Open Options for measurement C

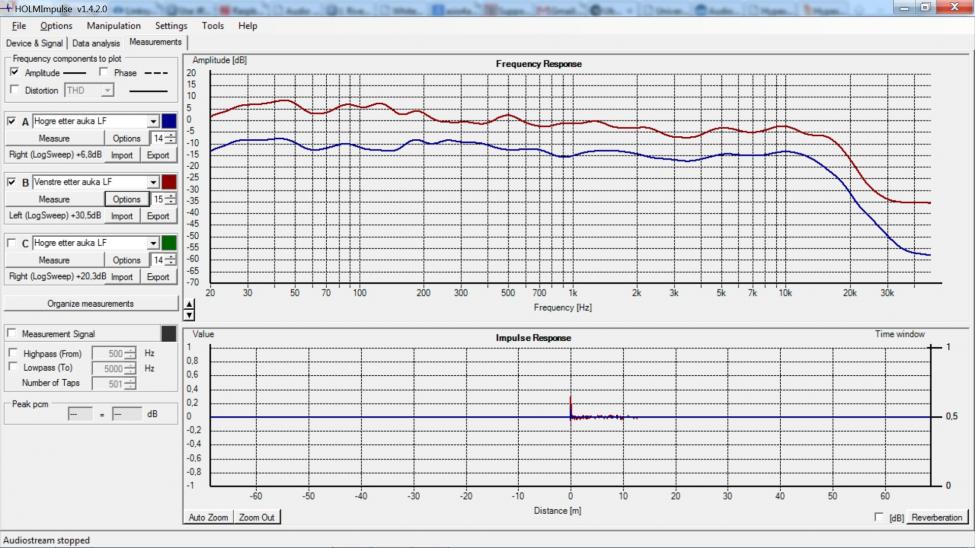click(127, 260)
